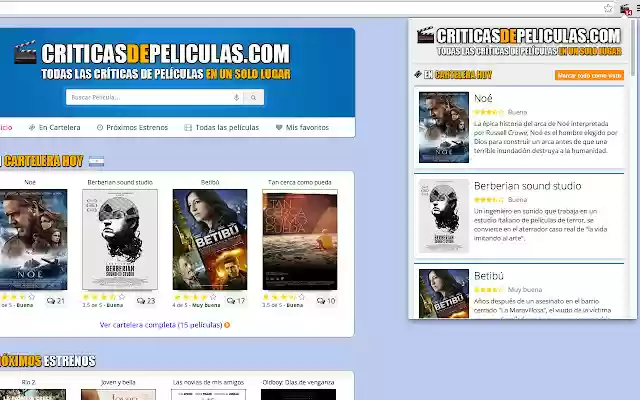Click star rating under Berberian sound studio poster
The image size is (640, 400).
point(104,297)
